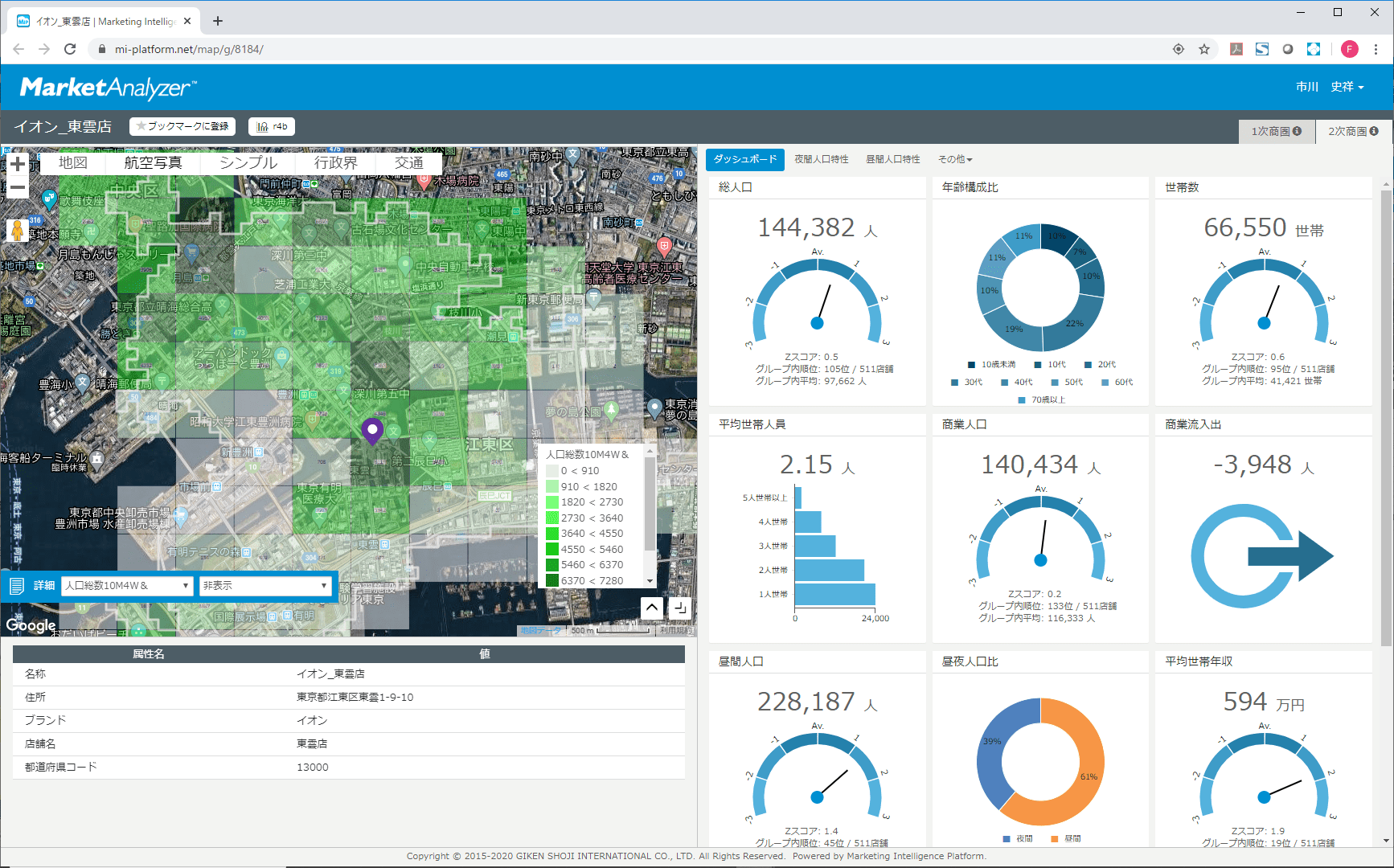Image resolution: width=1394 pixels, height=868 pixels.
Task: Switch map to 地図 view
Action: click(73, 162)
